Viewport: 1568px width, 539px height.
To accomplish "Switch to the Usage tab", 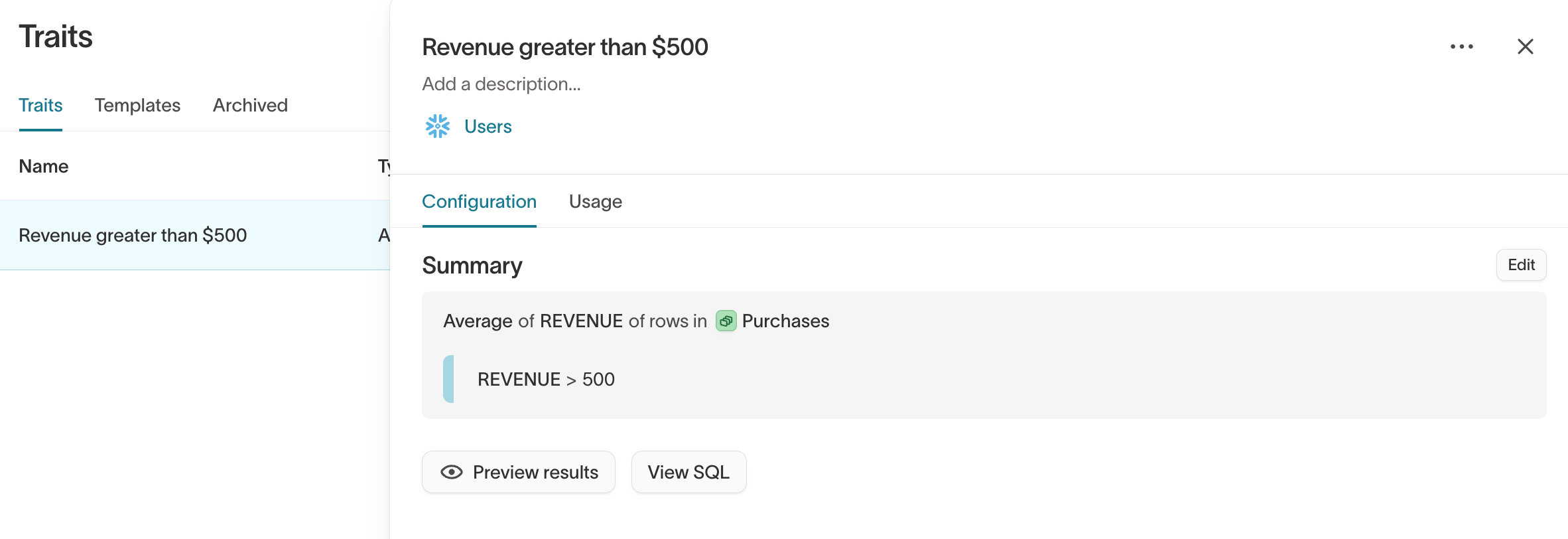I will [x=595, y=202].
